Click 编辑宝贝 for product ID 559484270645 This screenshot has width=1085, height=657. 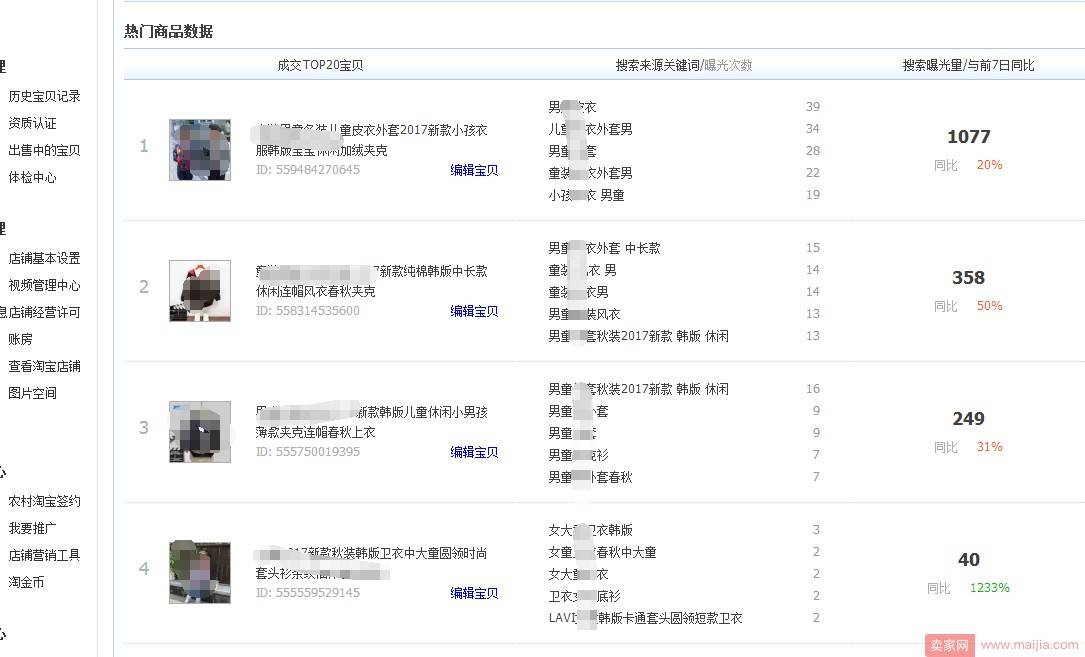[474, 170]
